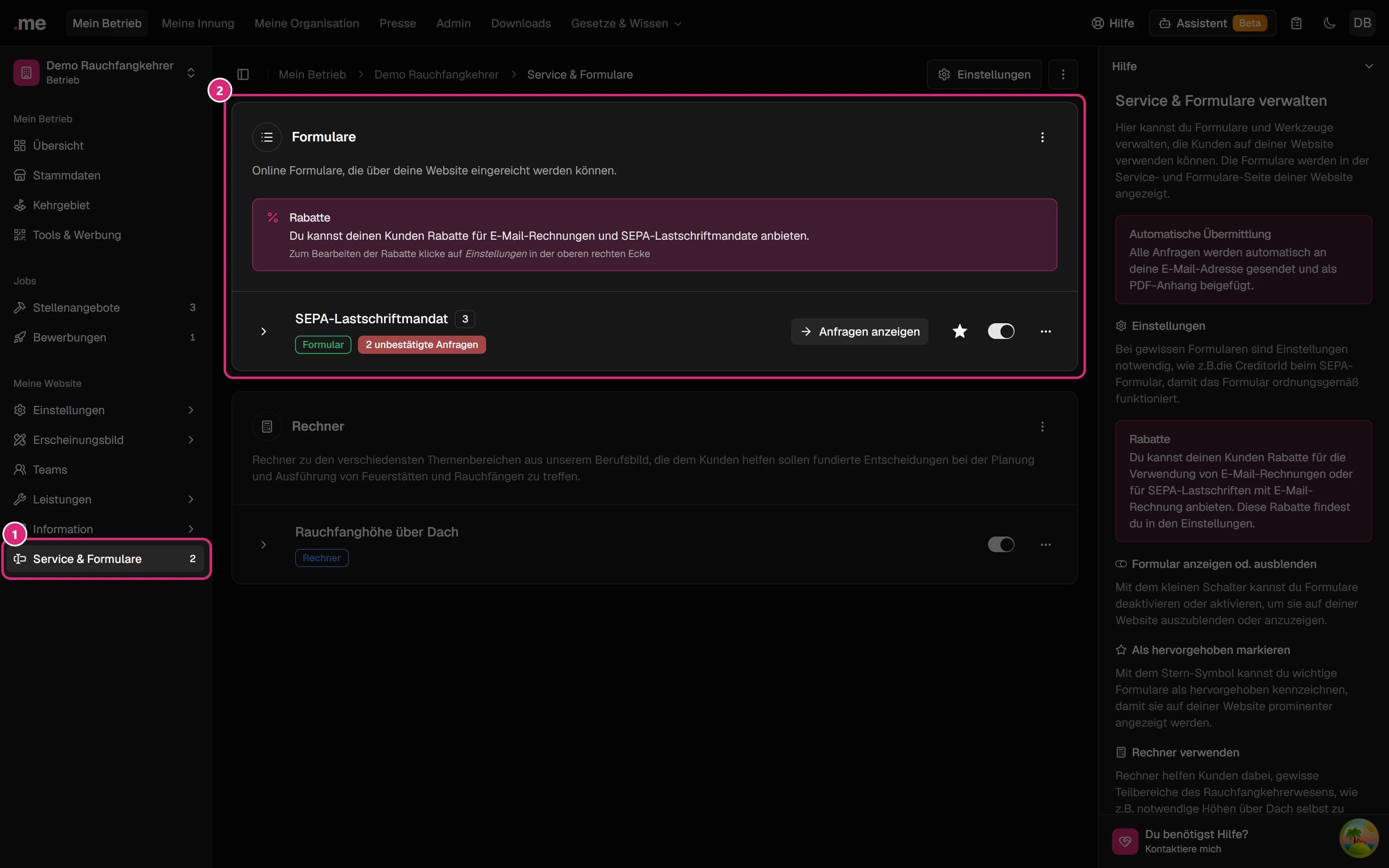
Task: Click the Rechner calculator icon
Action: click(267, 427)
